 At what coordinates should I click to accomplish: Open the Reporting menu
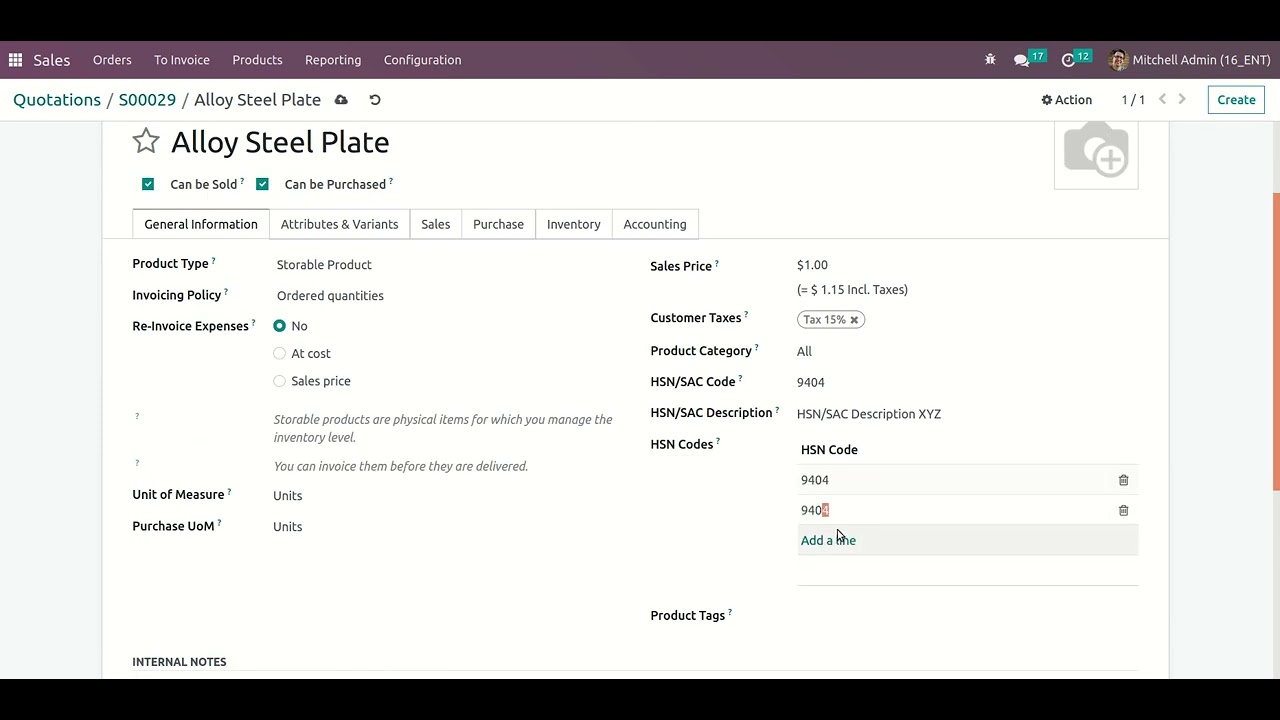[x=333, y=60]
